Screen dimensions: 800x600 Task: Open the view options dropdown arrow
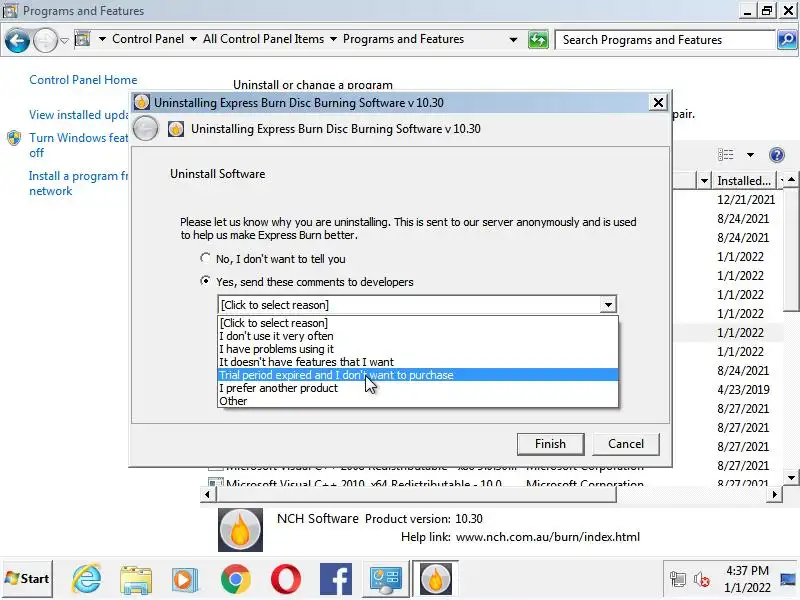pos(750,155)
